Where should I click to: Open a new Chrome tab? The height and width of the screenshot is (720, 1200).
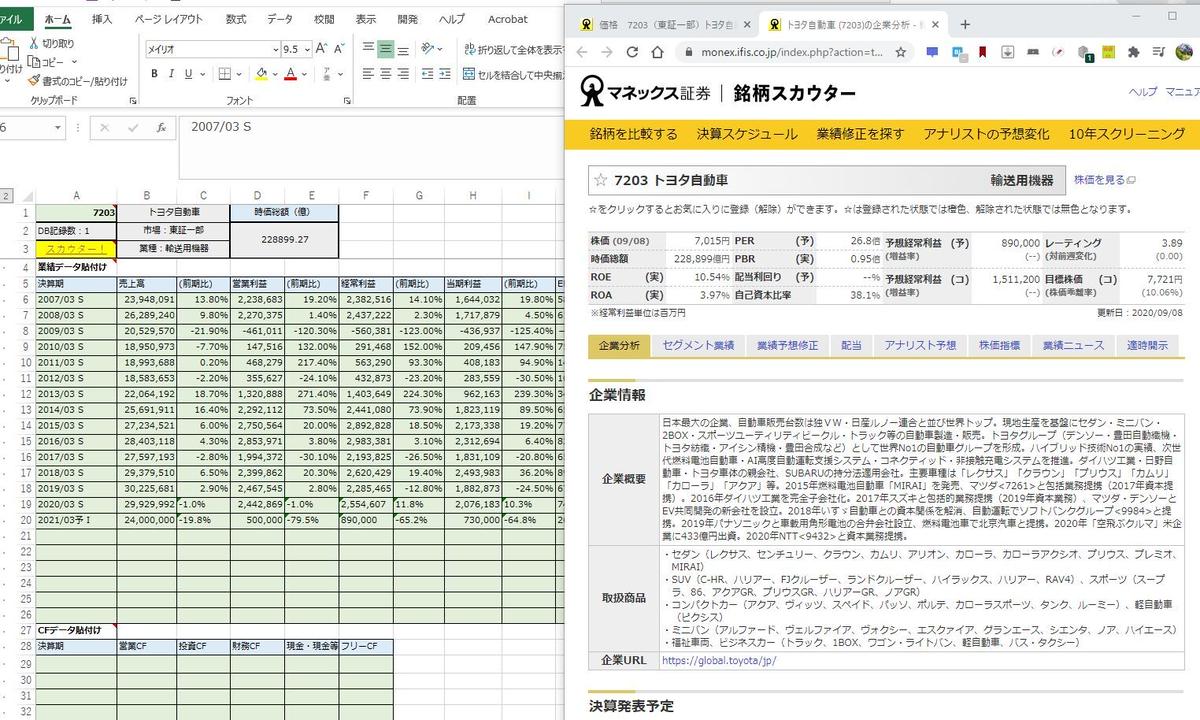[x=965, y=24]
